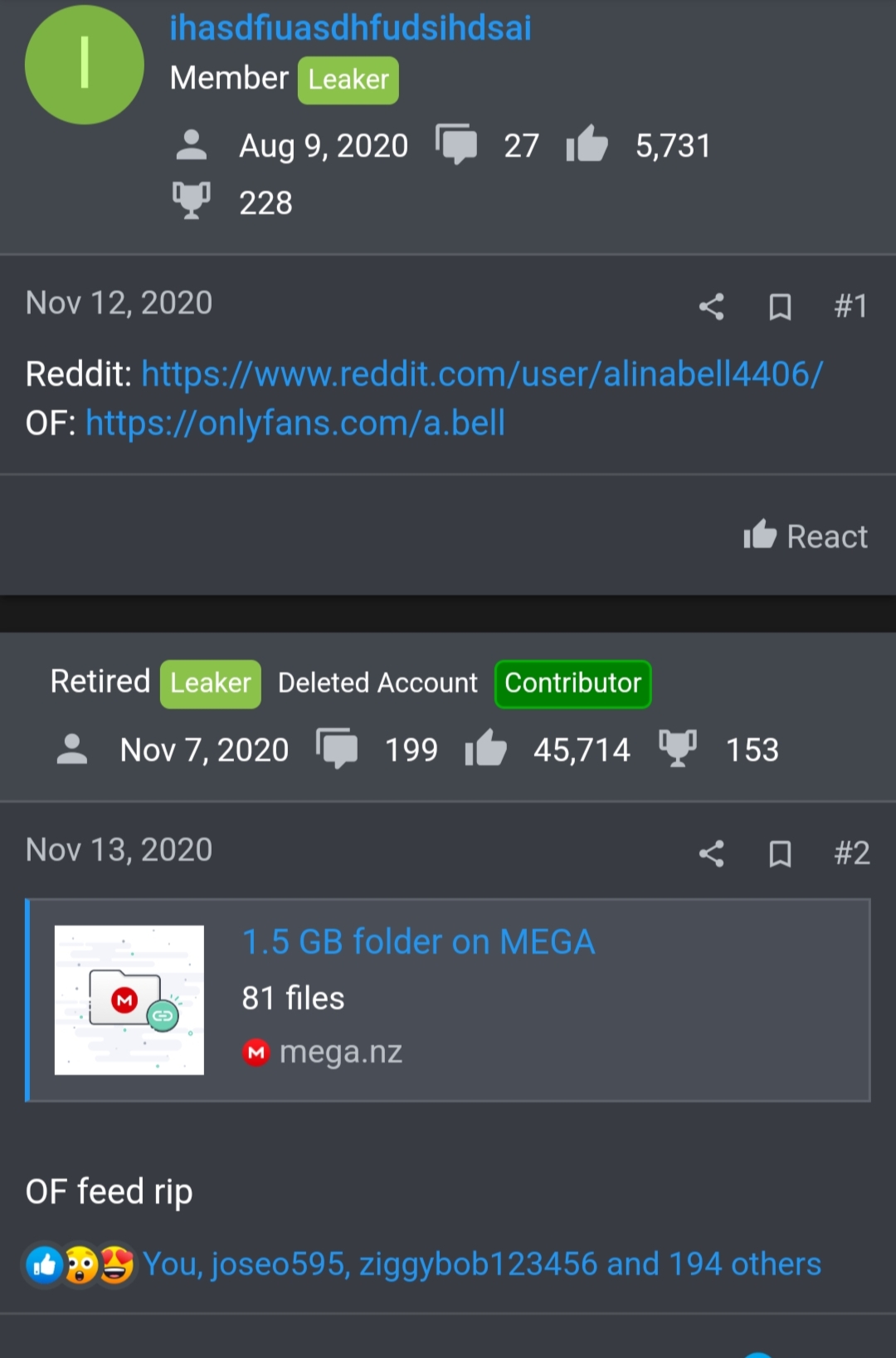Bookmark post #1
896x1358 pixels.
(x=780, y=306)
